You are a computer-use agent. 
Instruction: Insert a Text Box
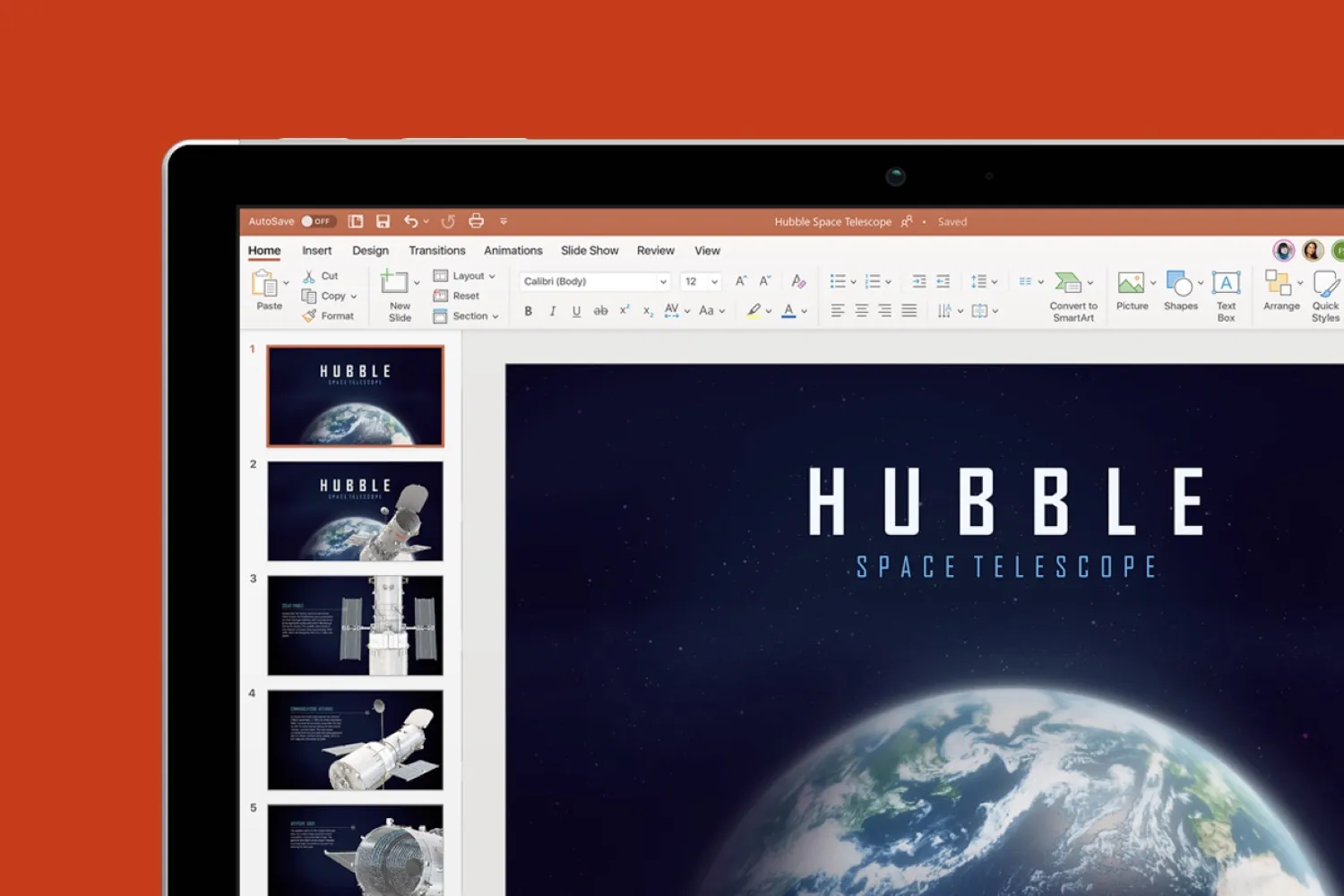[1226, 297]
